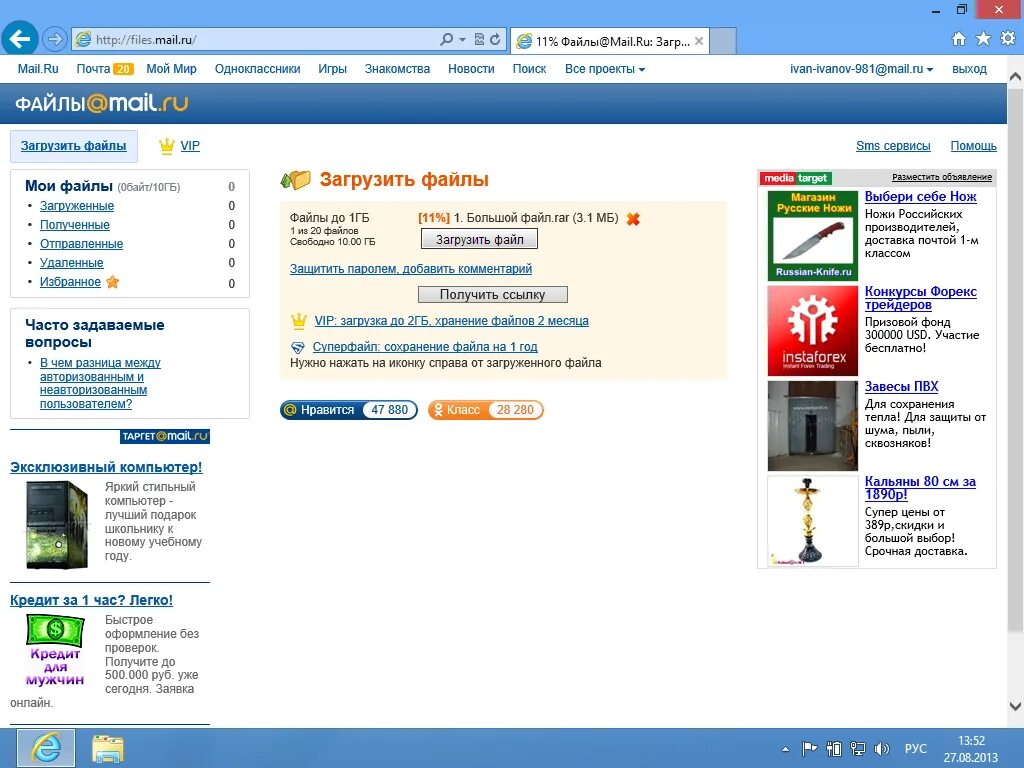
Task: Open FAQ link В чем разница между авторизованным
Action: coord(100,383)
